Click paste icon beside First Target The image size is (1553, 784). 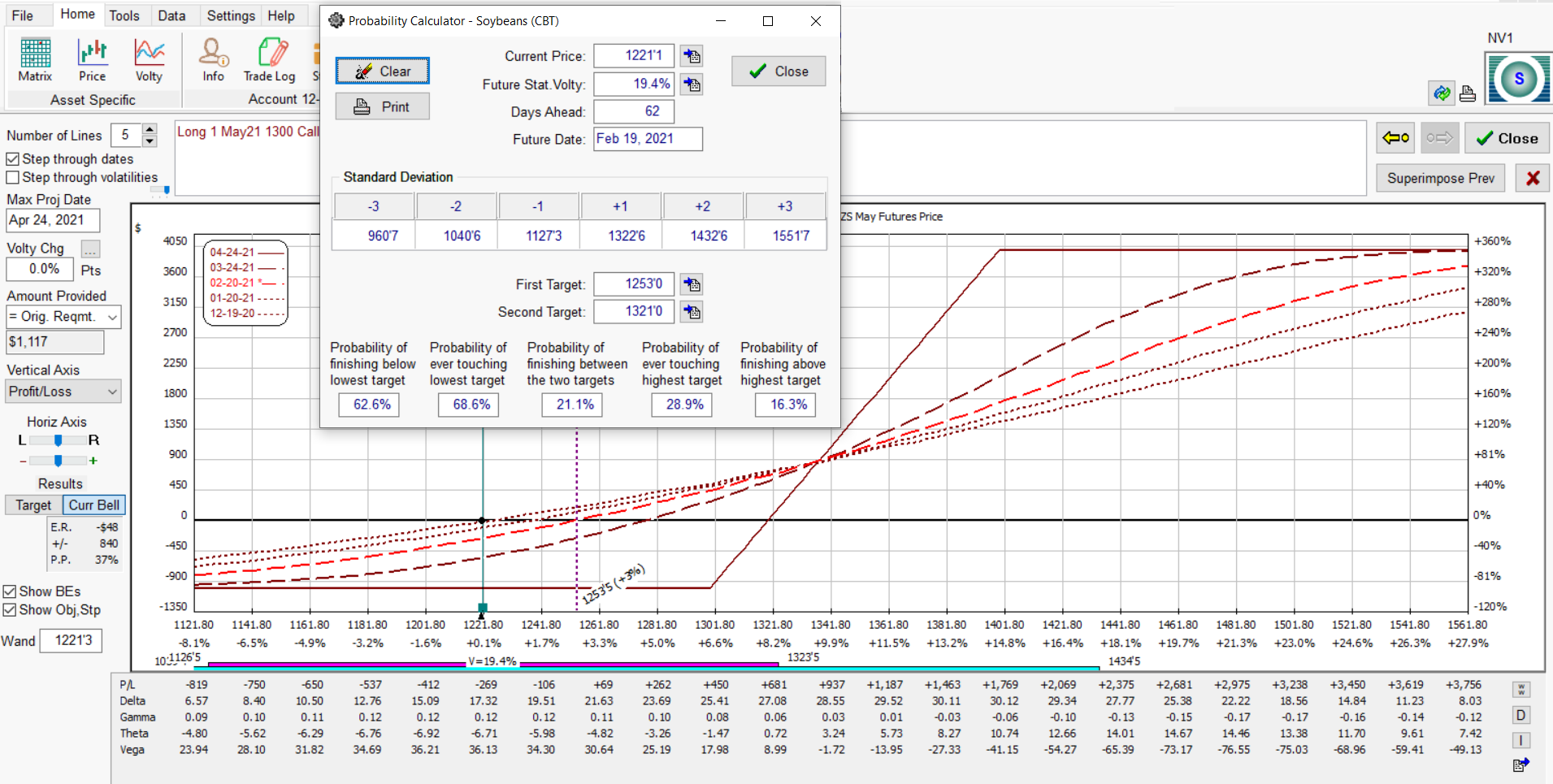(x=692, y=284)
